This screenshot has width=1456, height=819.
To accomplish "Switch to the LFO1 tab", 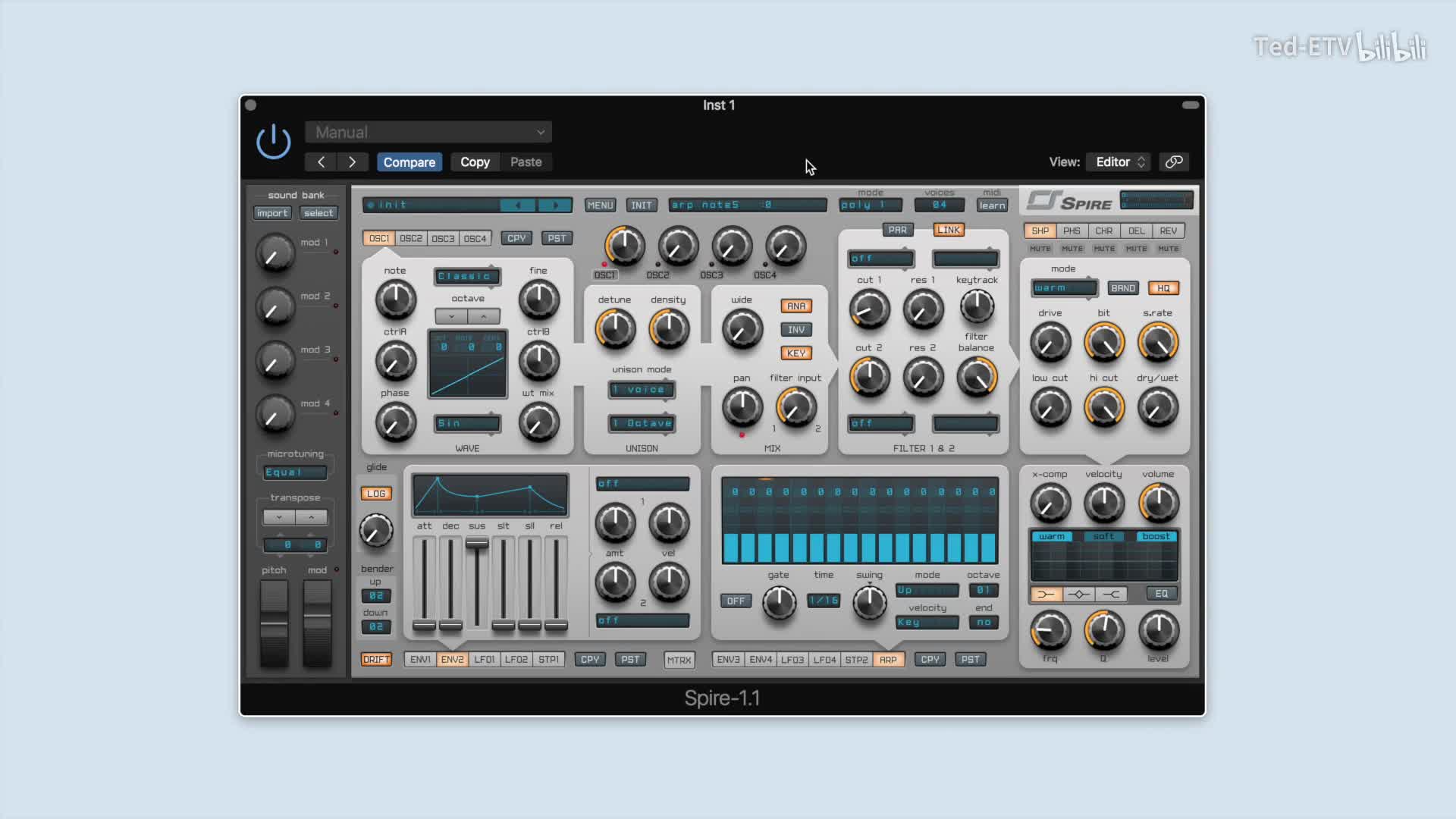I will pos(484,660).
